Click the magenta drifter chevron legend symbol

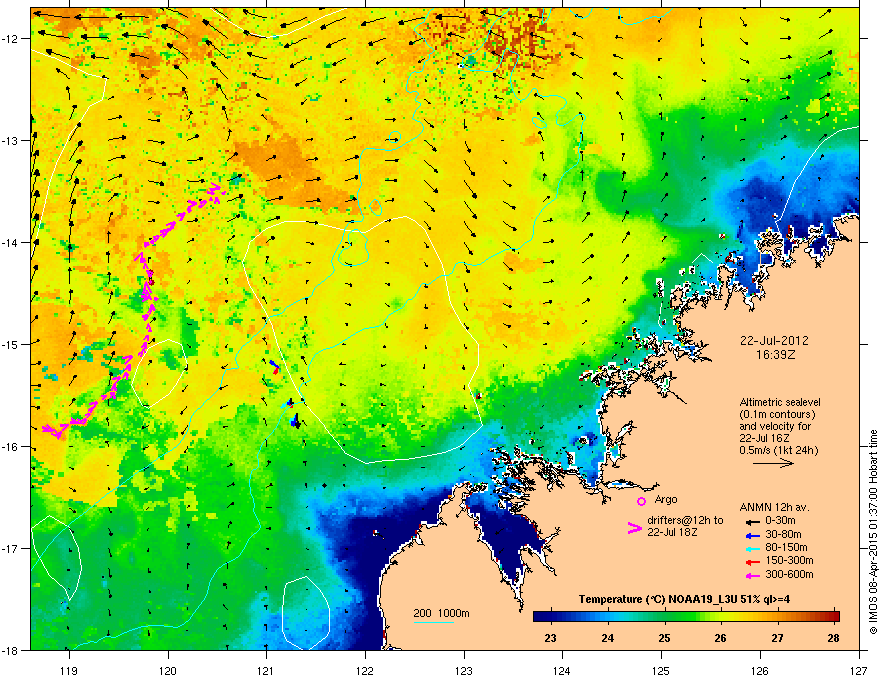click(x=635, y=528)
